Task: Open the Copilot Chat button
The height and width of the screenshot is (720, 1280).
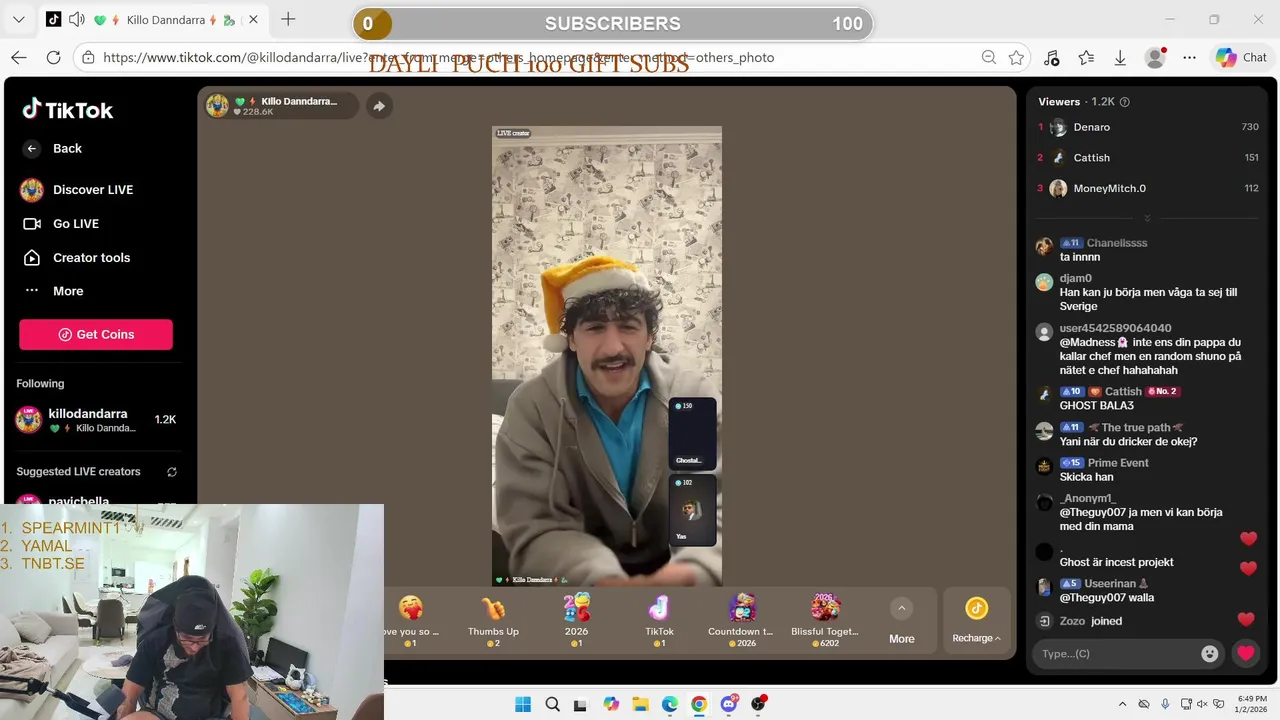Action: 1241,58
